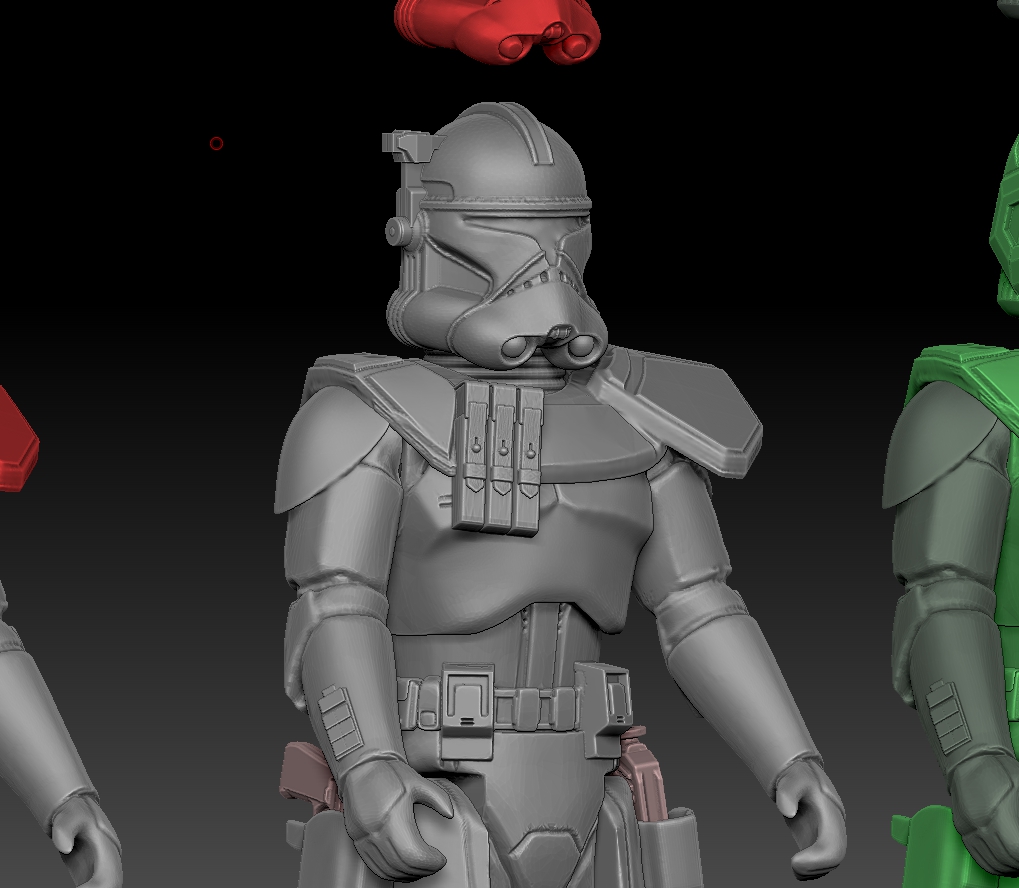Screen dimensions: 1019x888
Task: Click the center belt buckle box
Action: [467, 712]
